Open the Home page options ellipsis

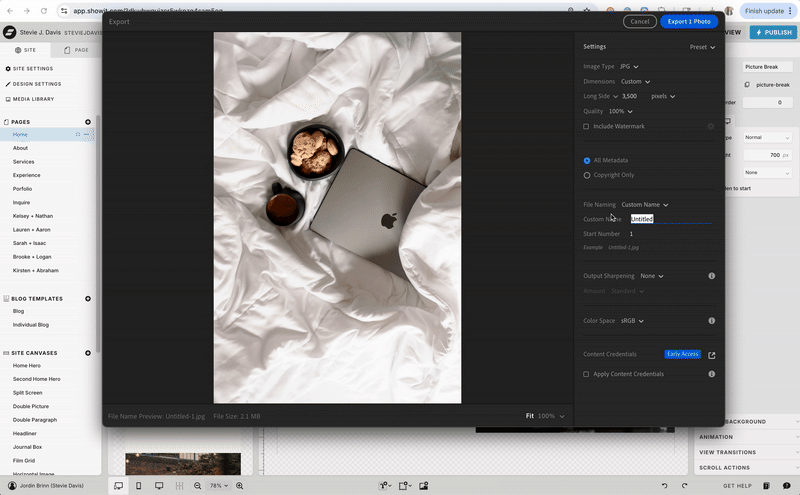click(86, 134)
